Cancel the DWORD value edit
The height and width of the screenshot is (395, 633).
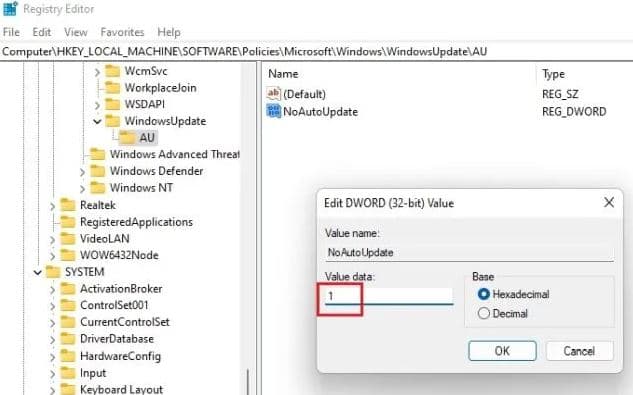pyautogui.click(x=579, y=351)
